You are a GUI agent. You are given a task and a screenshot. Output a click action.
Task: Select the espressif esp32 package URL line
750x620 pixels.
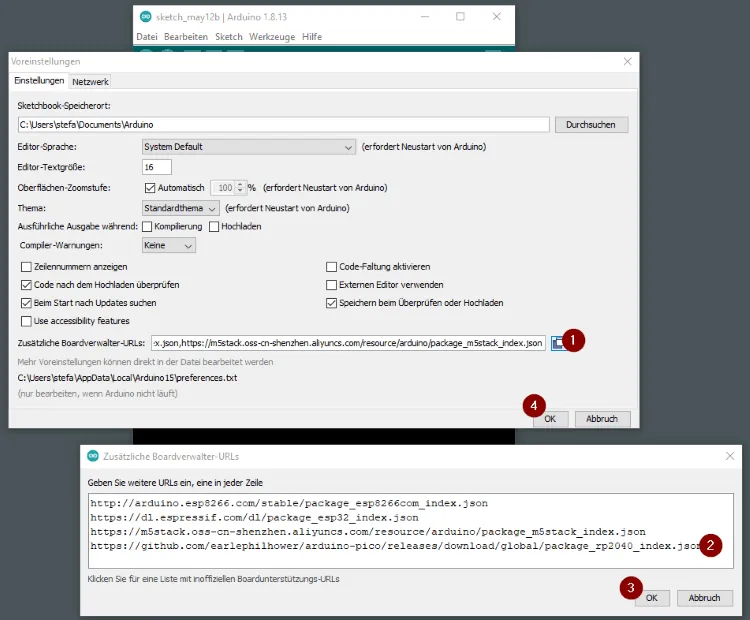click(254, 518)
